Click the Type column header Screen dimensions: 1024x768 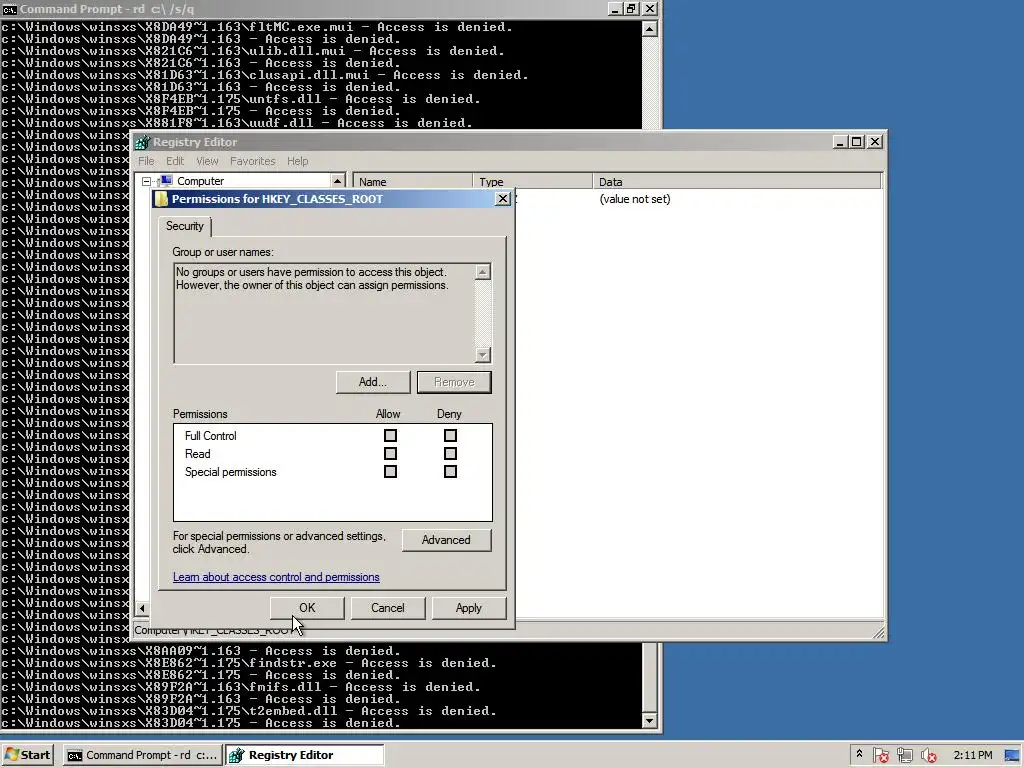[x=532, y=182]
